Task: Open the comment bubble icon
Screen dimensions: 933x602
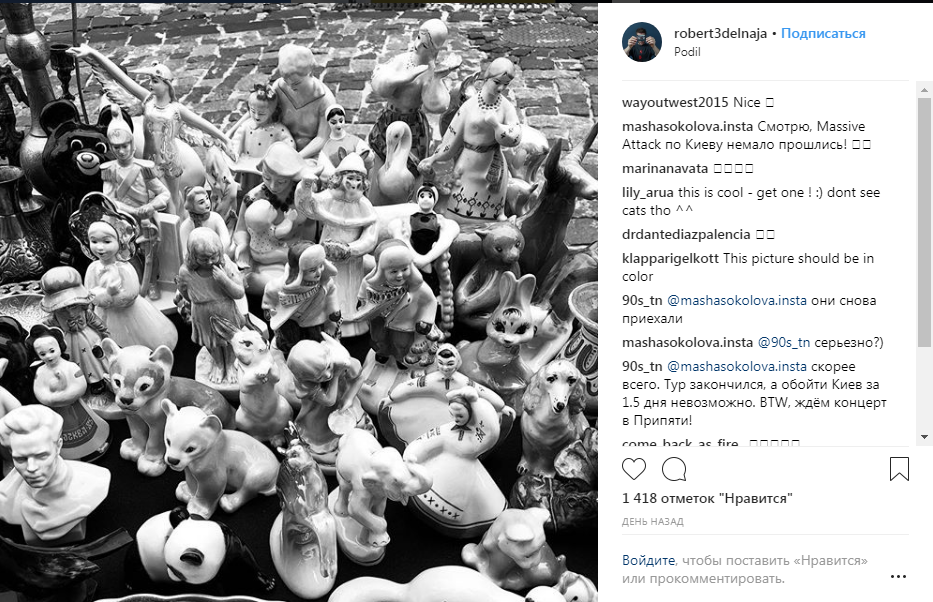Action: click(x=674, y=469)
